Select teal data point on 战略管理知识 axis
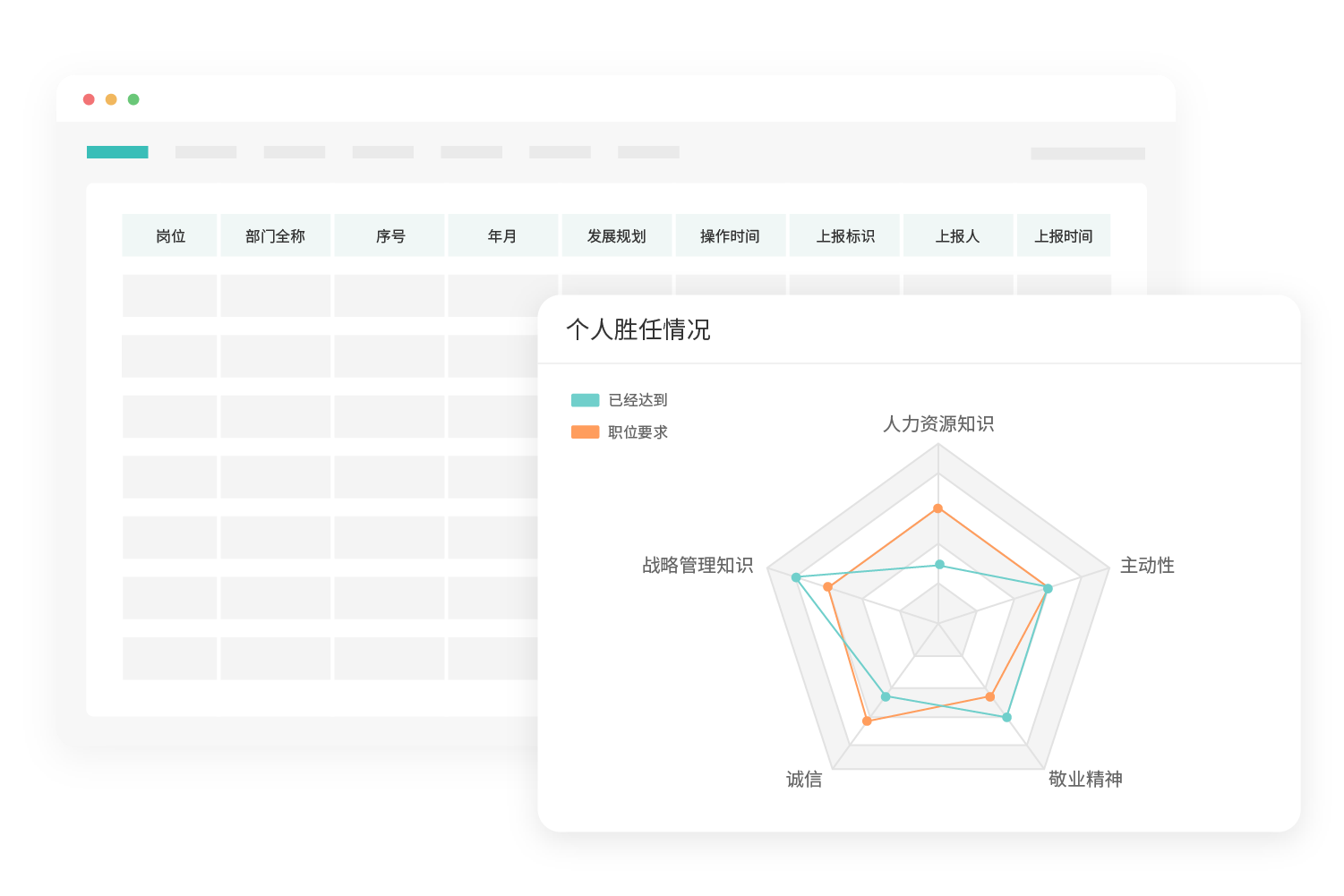Viewport: 1344px width, 896px height. 796,577
